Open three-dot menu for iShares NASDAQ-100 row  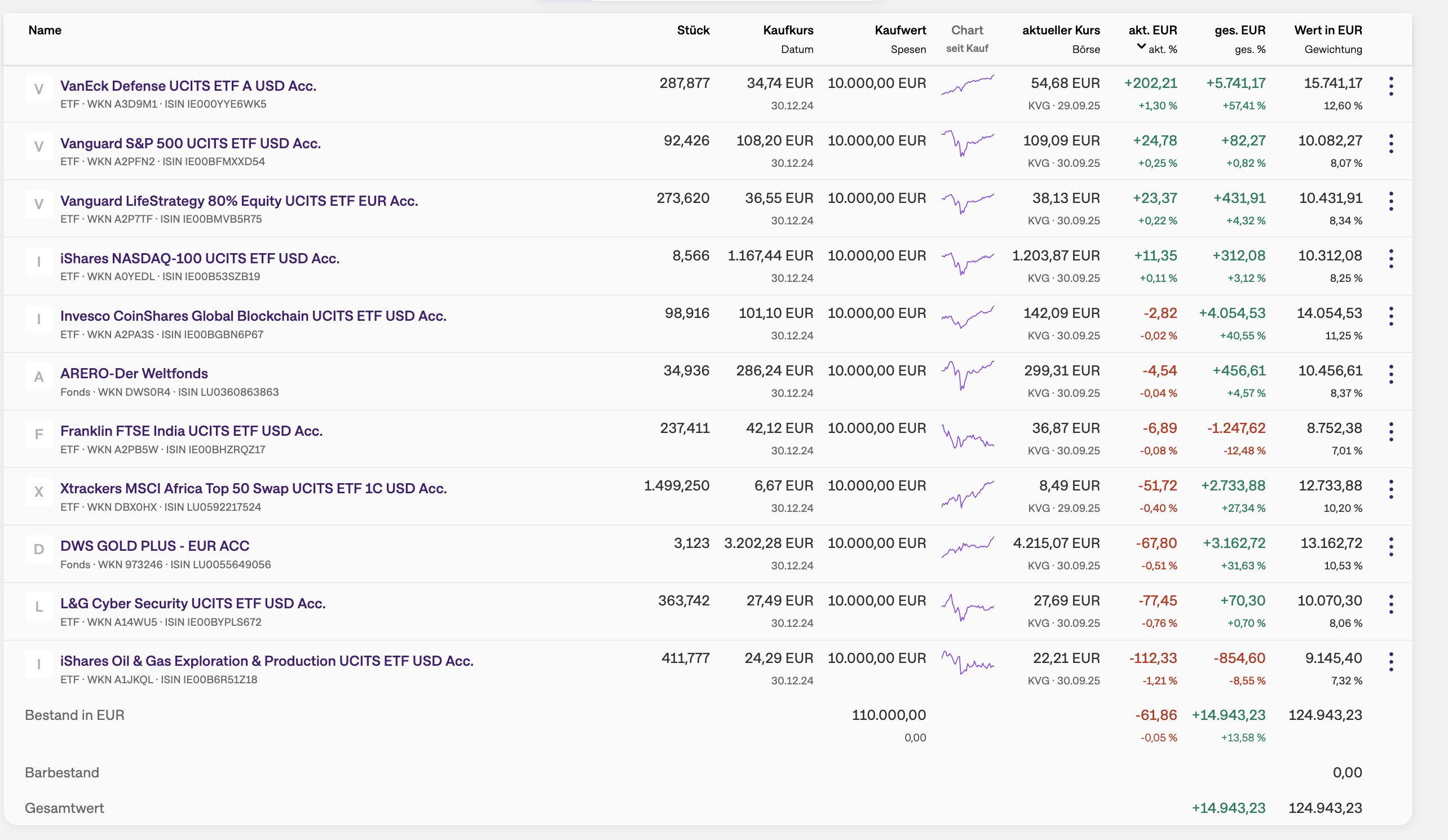1390,259
